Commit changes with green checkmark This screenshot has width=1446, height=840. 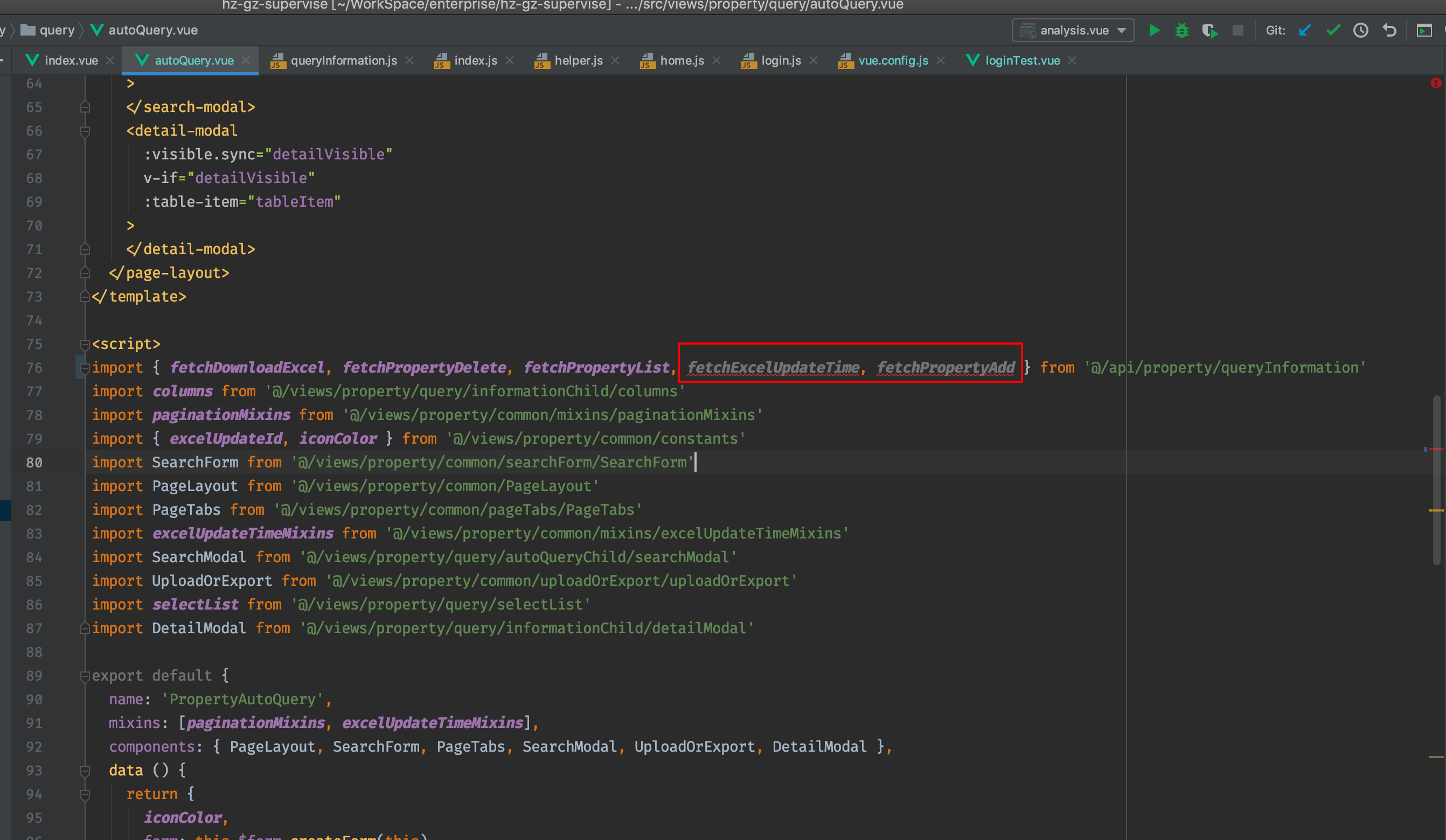(1333, 30)
